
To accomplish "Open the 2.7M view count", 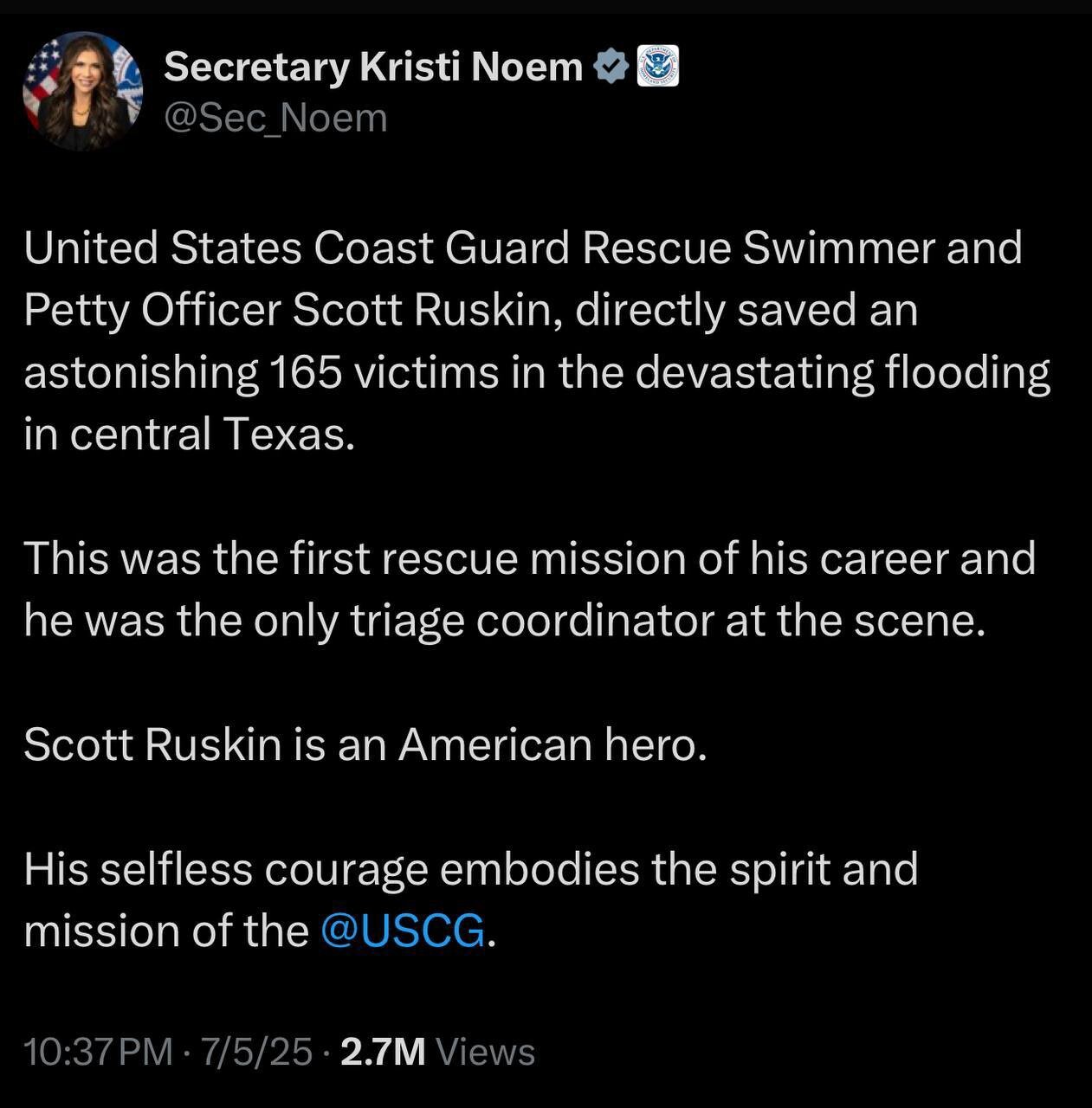I will pyautogui.click(x=384, y=1053).
